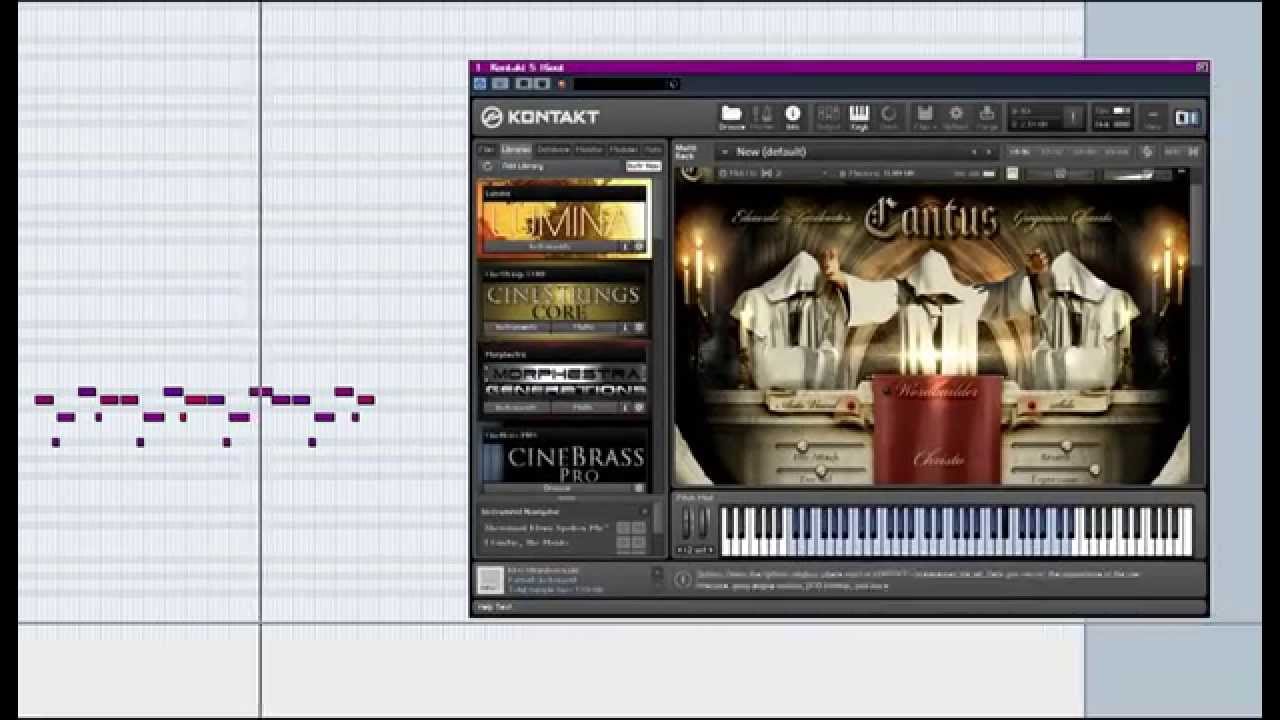Click the info circle icon in status bar

coord(683,579)
